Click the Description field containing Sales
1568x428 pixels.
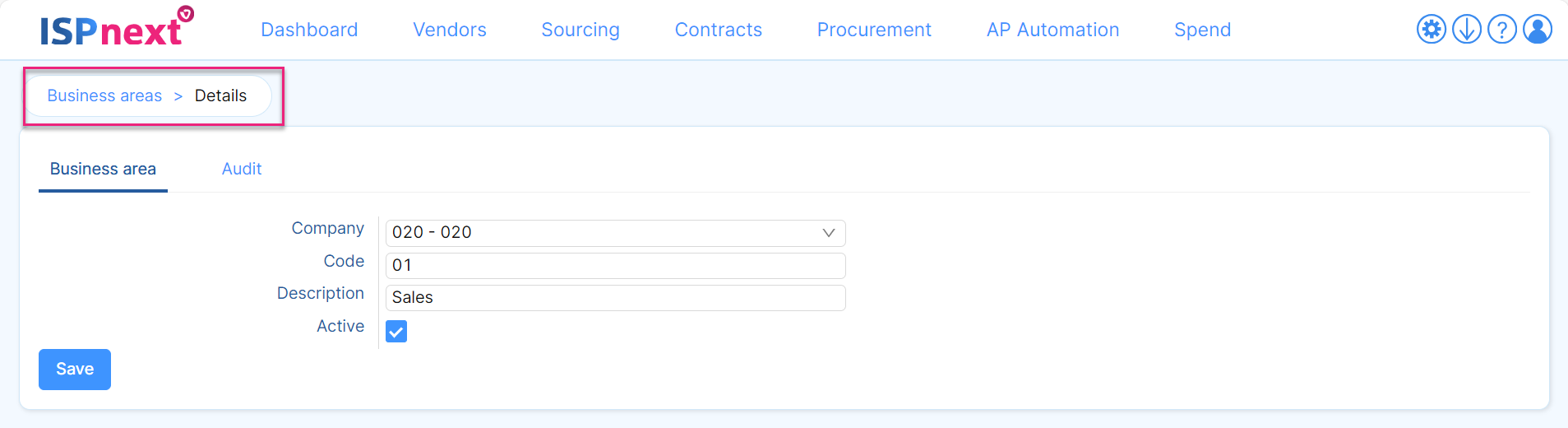[615, 298]
